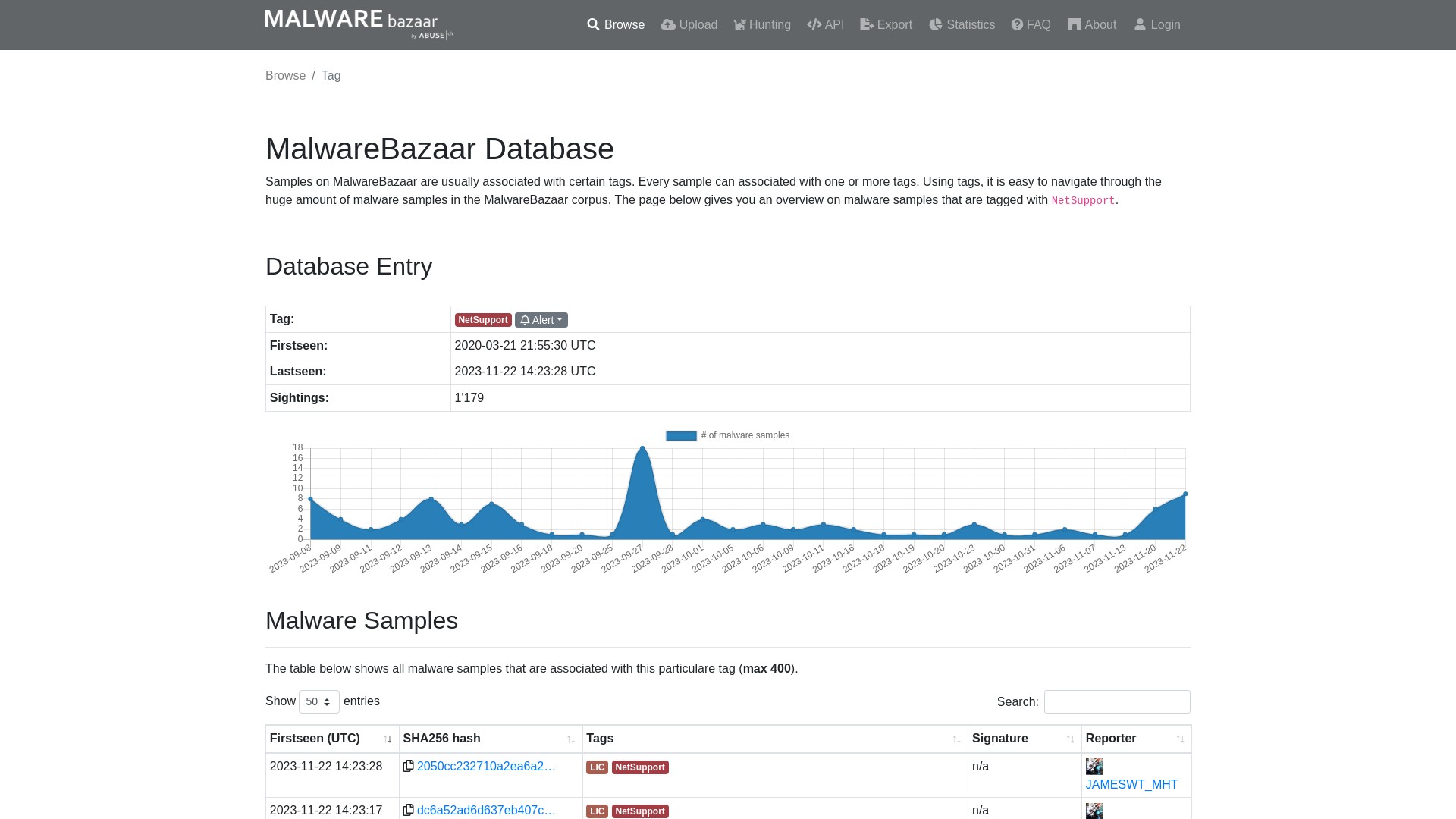The height and width of the screenshot is (819, 1456).
Task: Open the Show entries count dropdown
Action: click(319, 702)
